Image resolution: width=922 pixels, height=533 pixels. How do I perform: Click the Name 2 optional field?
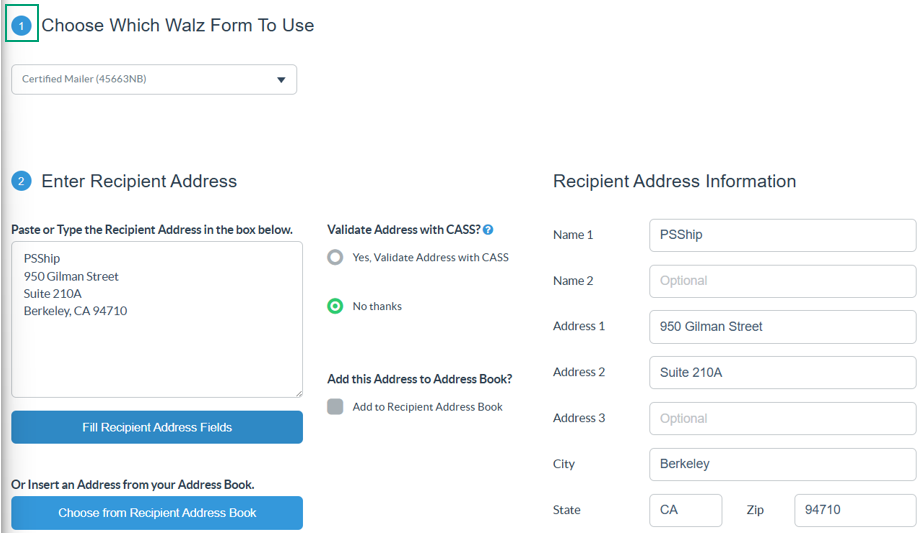(x=783, y=281)
